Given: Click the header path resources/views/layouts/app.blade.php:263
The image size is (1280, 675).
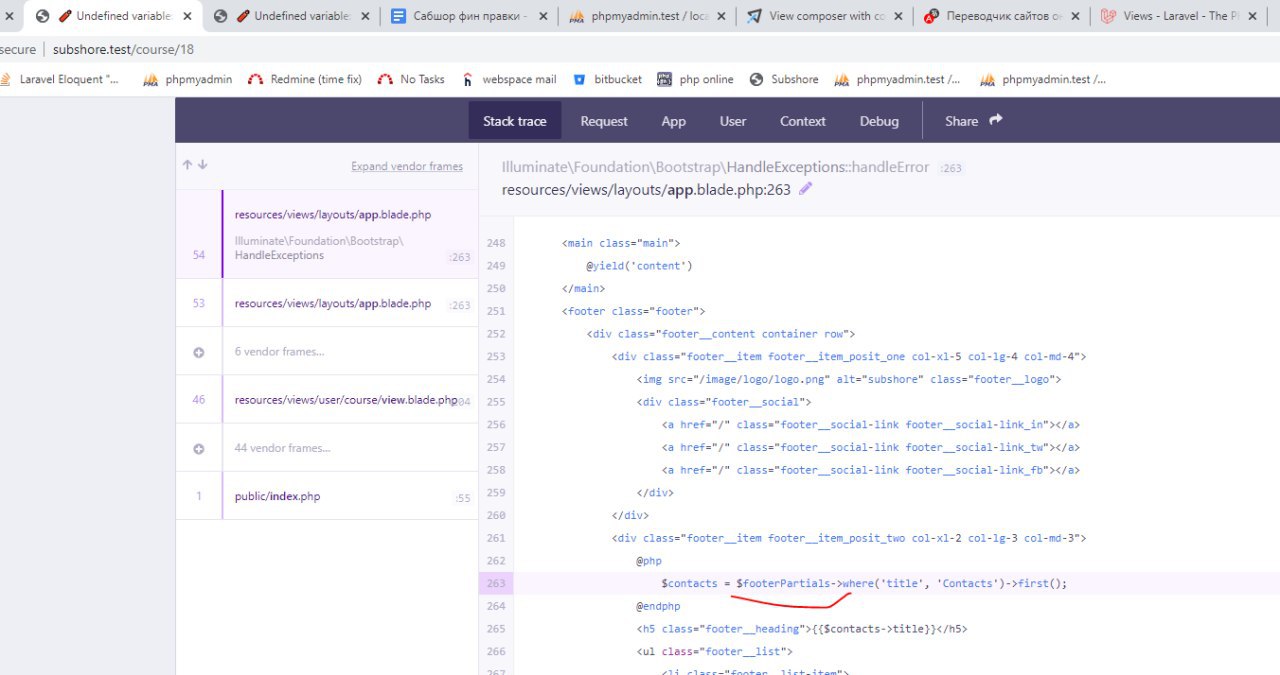Looking at the screenshot, I should pos(646,190).
